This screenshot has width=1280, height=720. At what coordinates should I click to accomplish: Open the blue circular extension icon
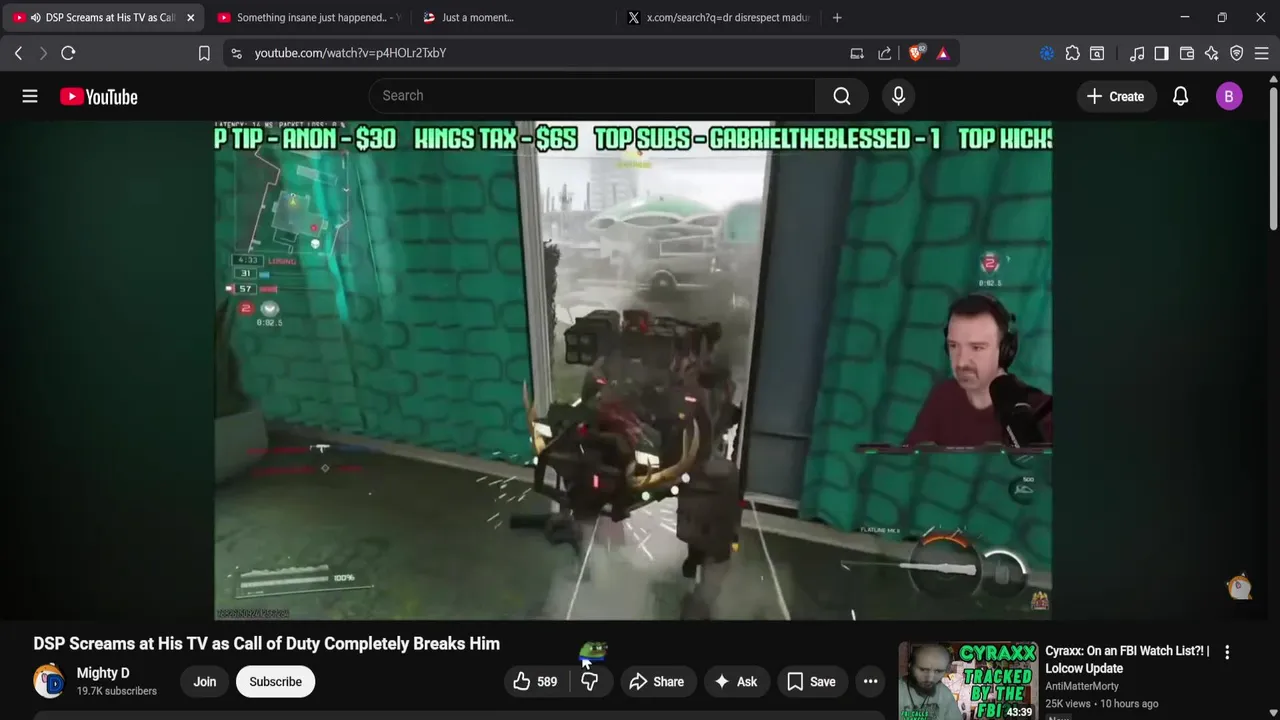click(1047, 53)
